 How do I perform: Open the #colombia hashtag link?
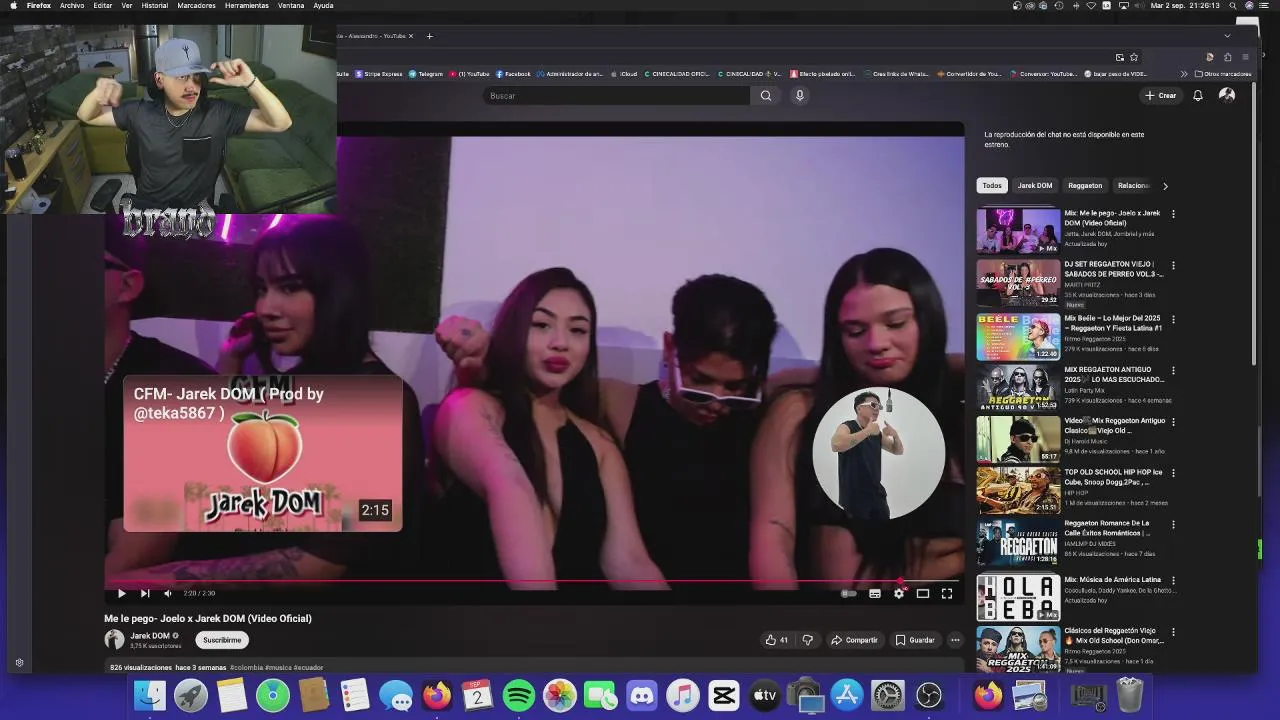tap(246, 667)
